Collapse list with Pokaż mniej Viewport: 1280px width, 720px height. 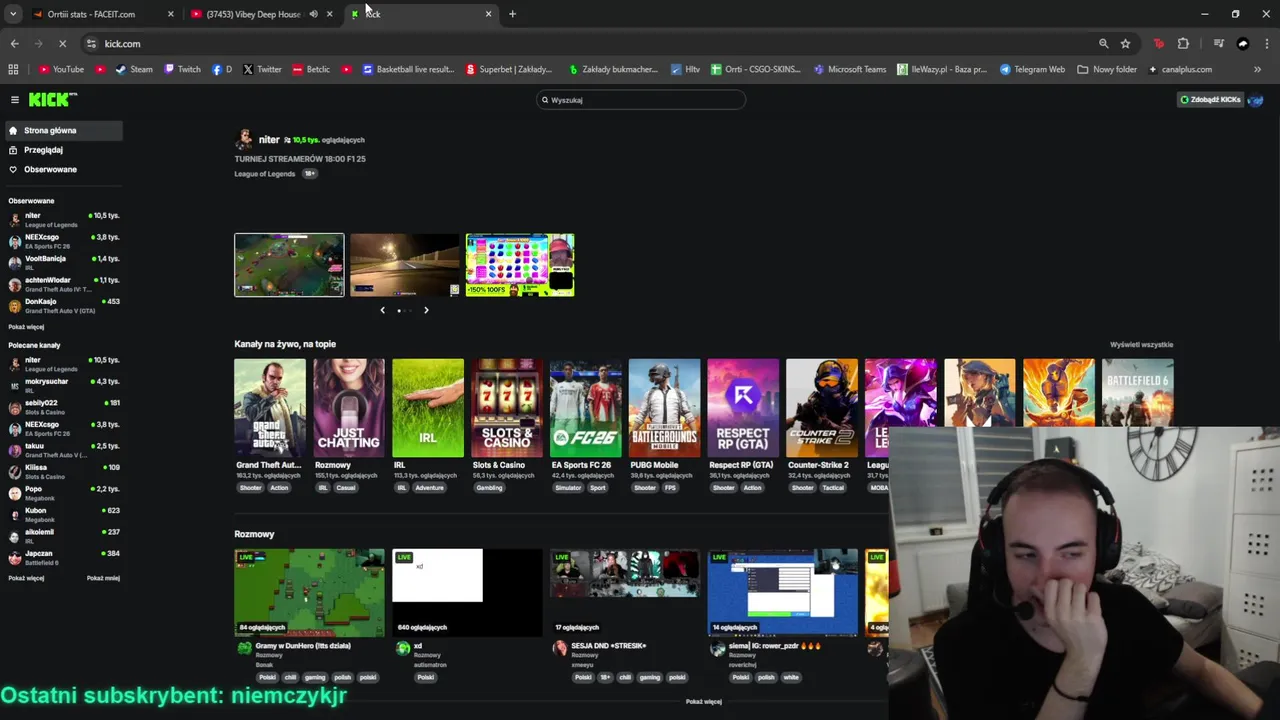[103, 578]
